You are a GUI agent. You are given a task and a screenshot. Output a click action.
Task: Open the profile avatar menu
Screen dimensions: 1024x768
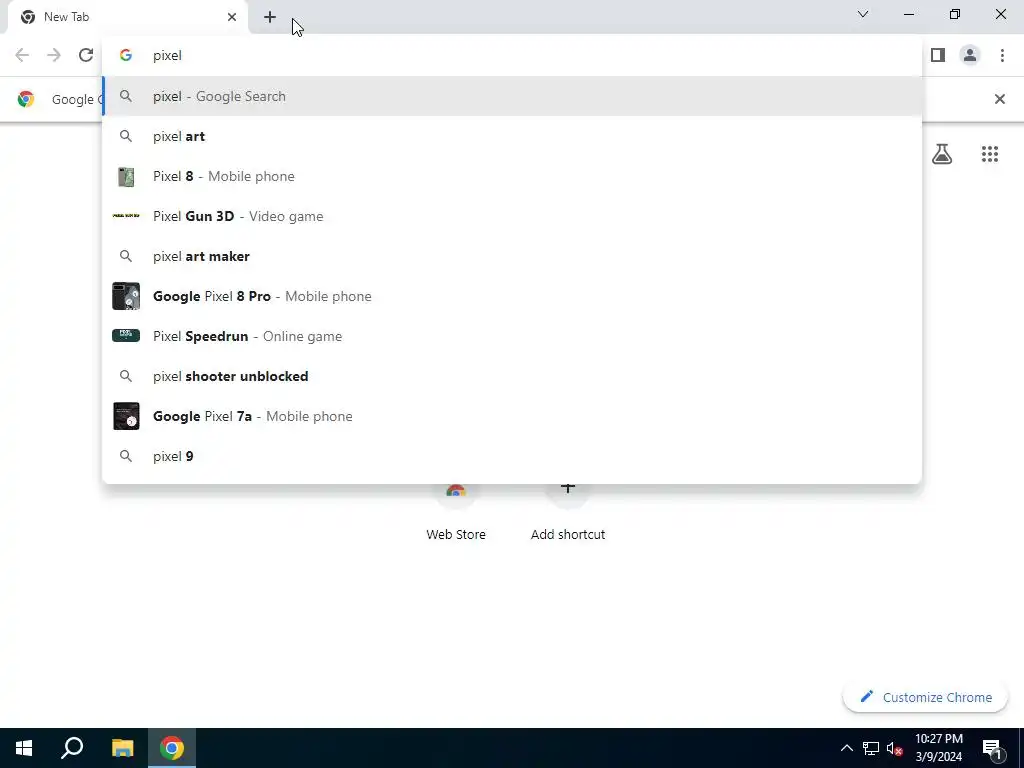pos(970,56)
